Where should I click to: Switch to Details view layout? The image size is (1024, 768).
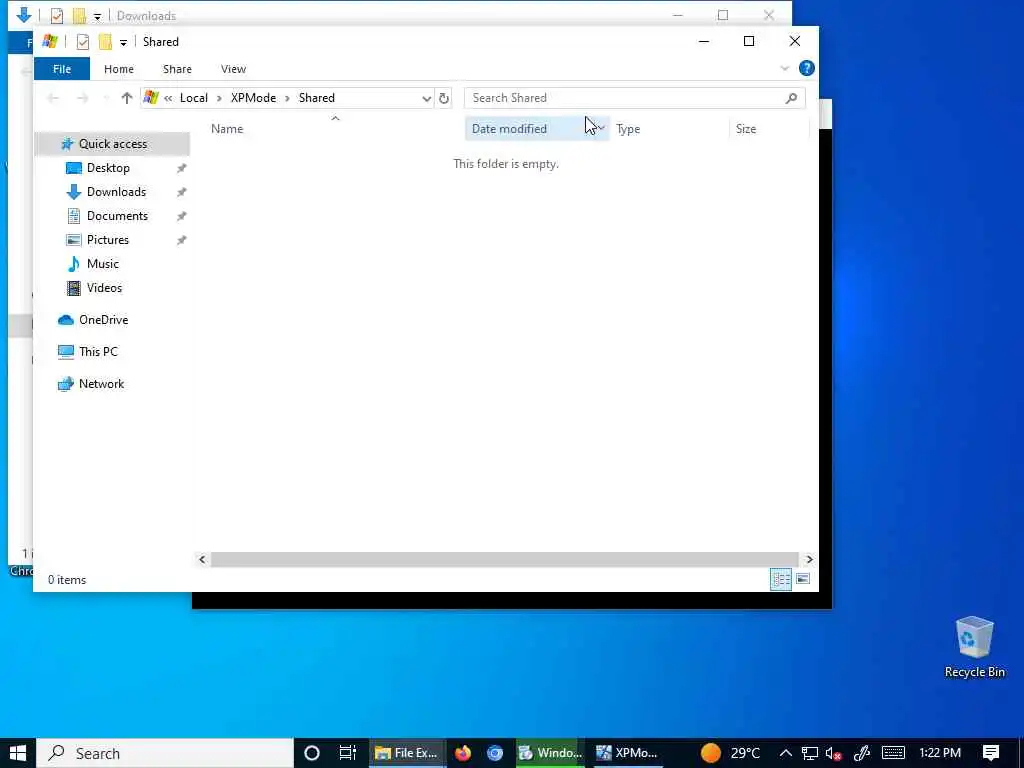(780, 579)
